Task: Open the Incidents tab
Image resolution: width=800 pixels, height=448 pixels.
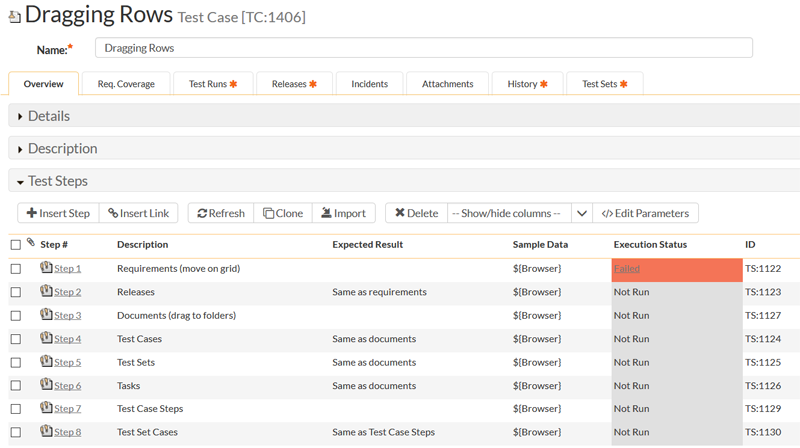Action: tap(369, 84)
